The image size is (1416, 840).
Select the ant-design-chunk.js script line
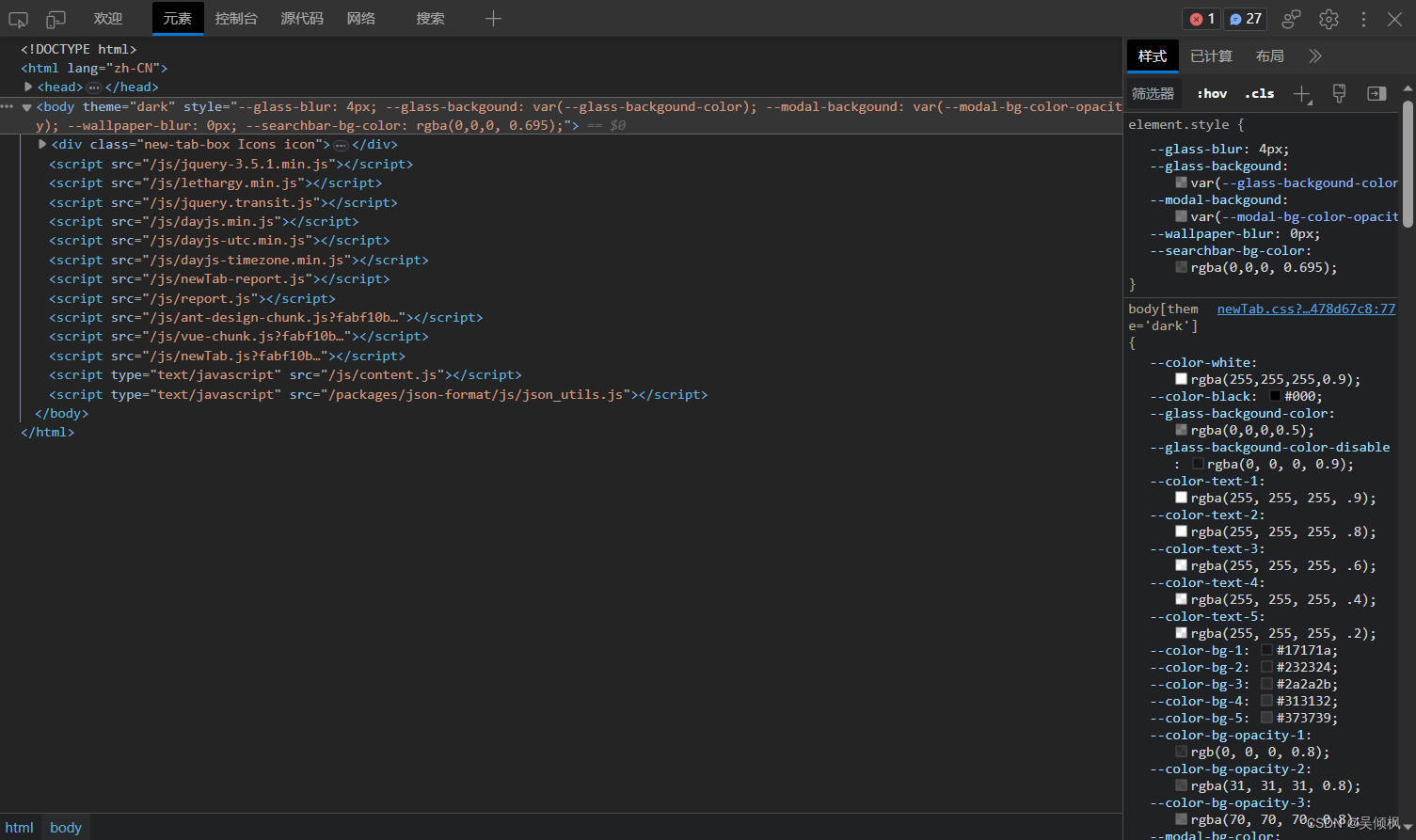coord(266,318)
